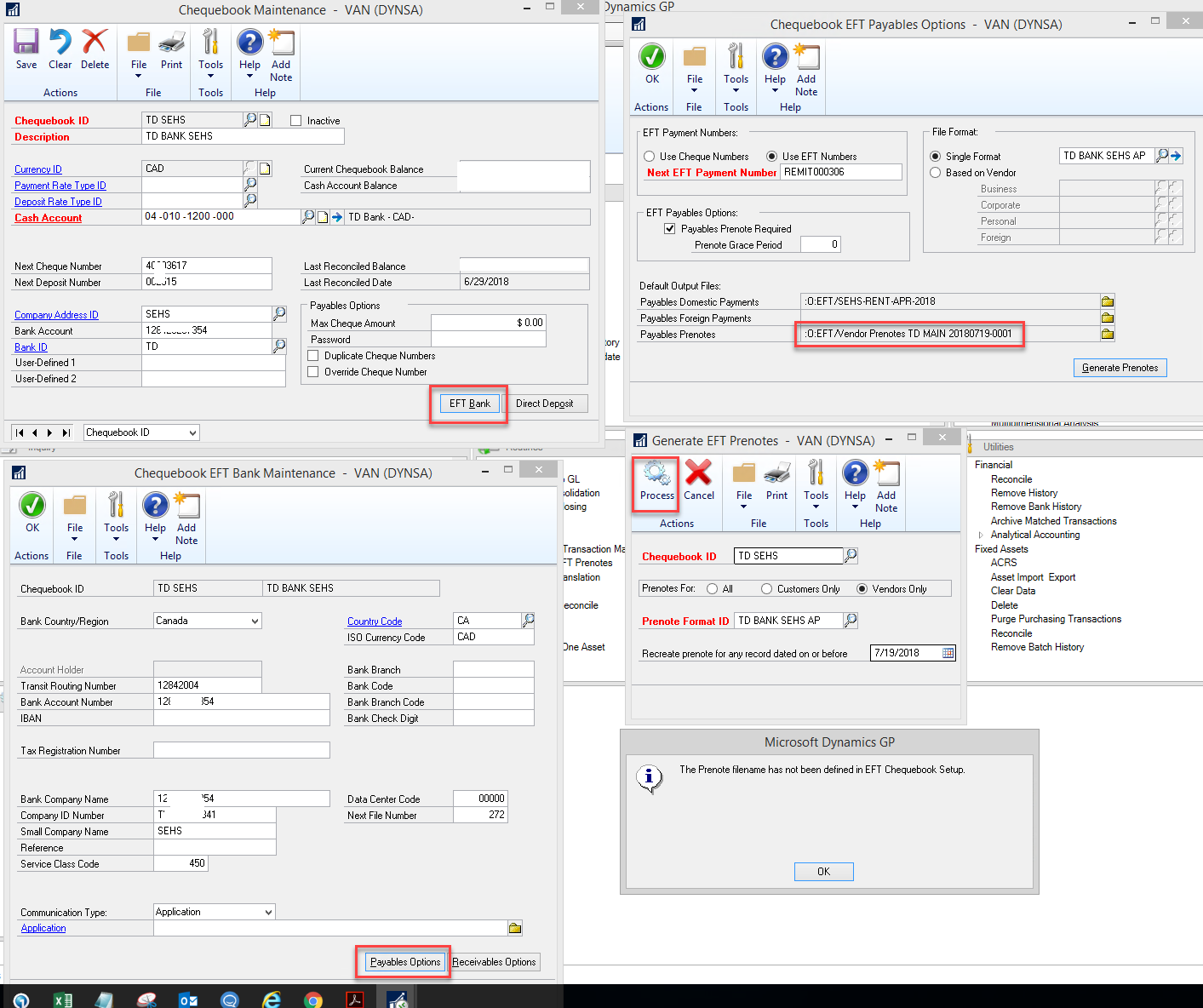Open the Chequebook ID lookup in Generate Prenotes

pos(850,555)
